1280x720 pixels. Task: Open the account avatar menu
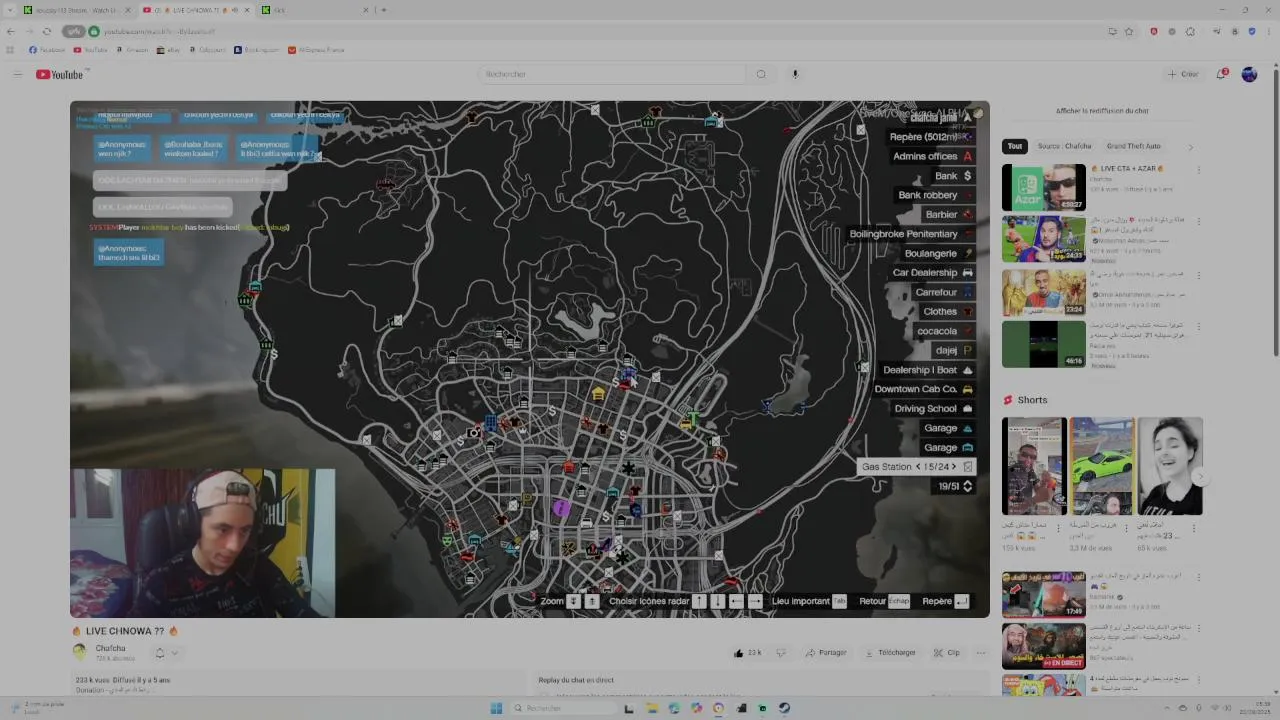(1249, 74)
